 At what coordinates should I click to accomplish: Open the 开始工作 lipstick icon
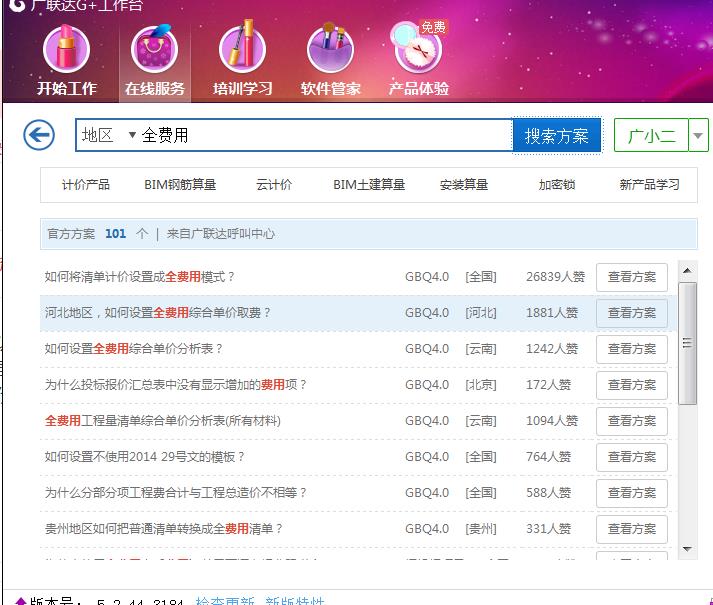(66, 49)
